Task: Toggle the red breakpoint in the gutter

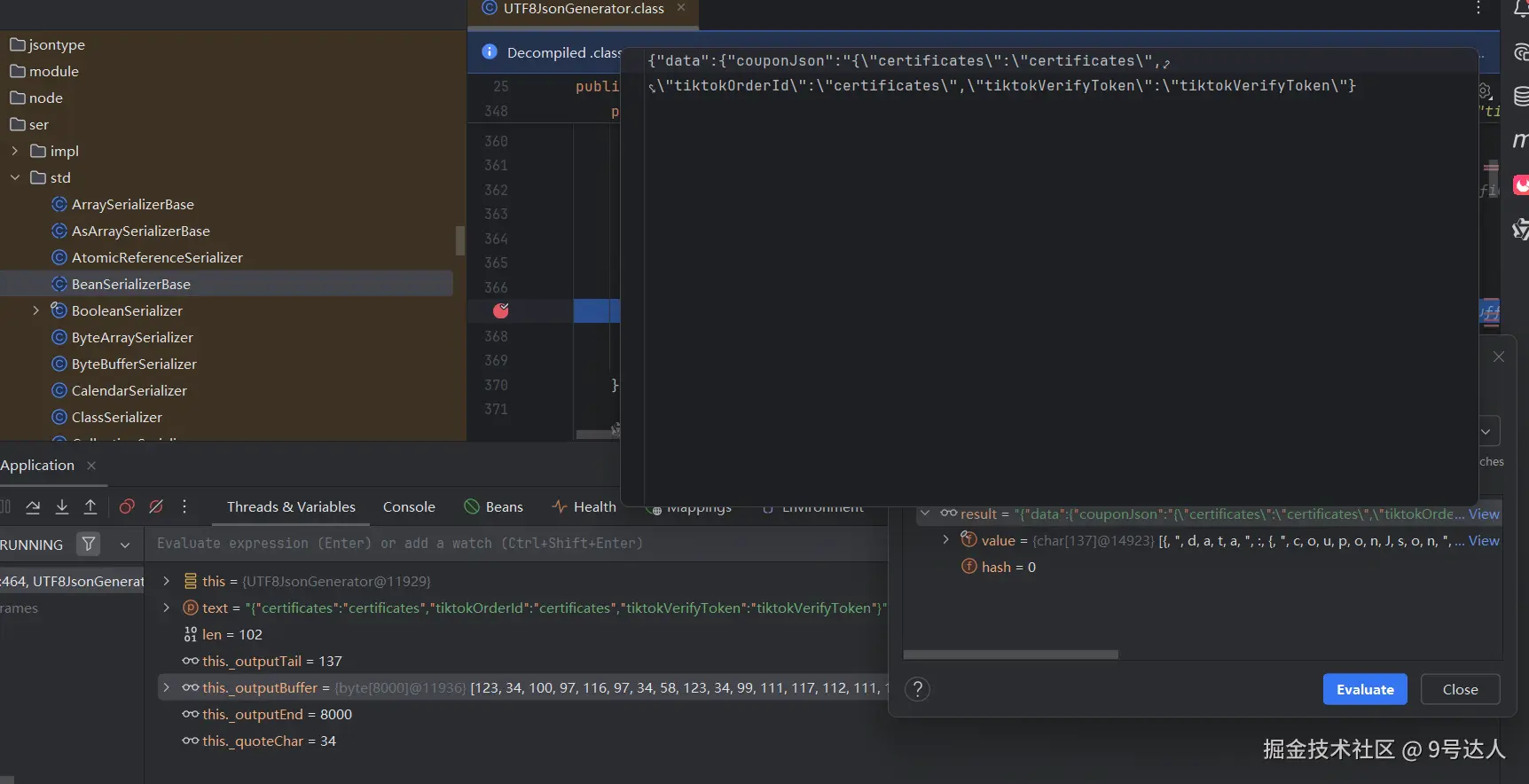Action: tap(501, 310)
